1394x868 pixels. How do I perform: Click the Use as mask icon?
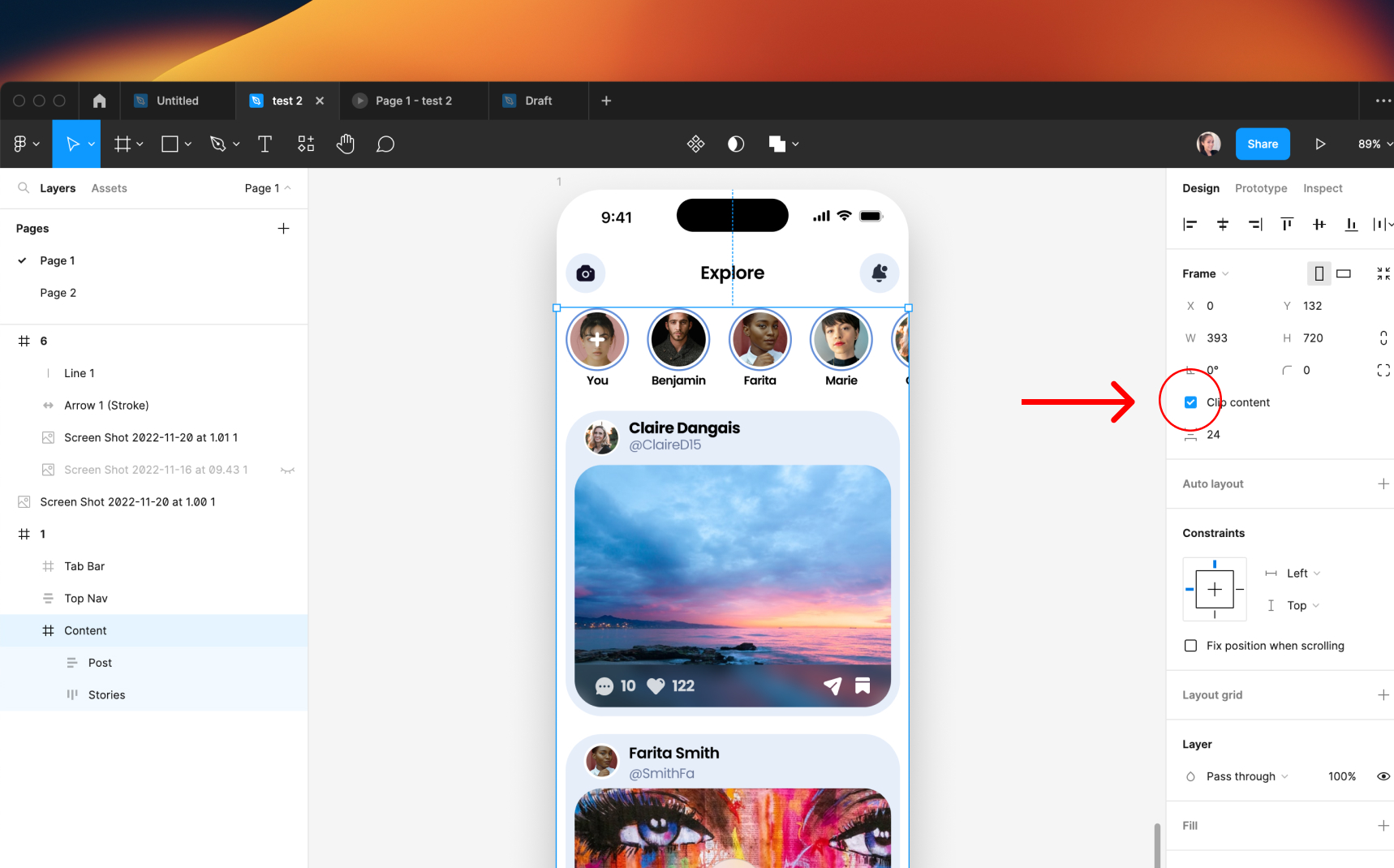736,144
